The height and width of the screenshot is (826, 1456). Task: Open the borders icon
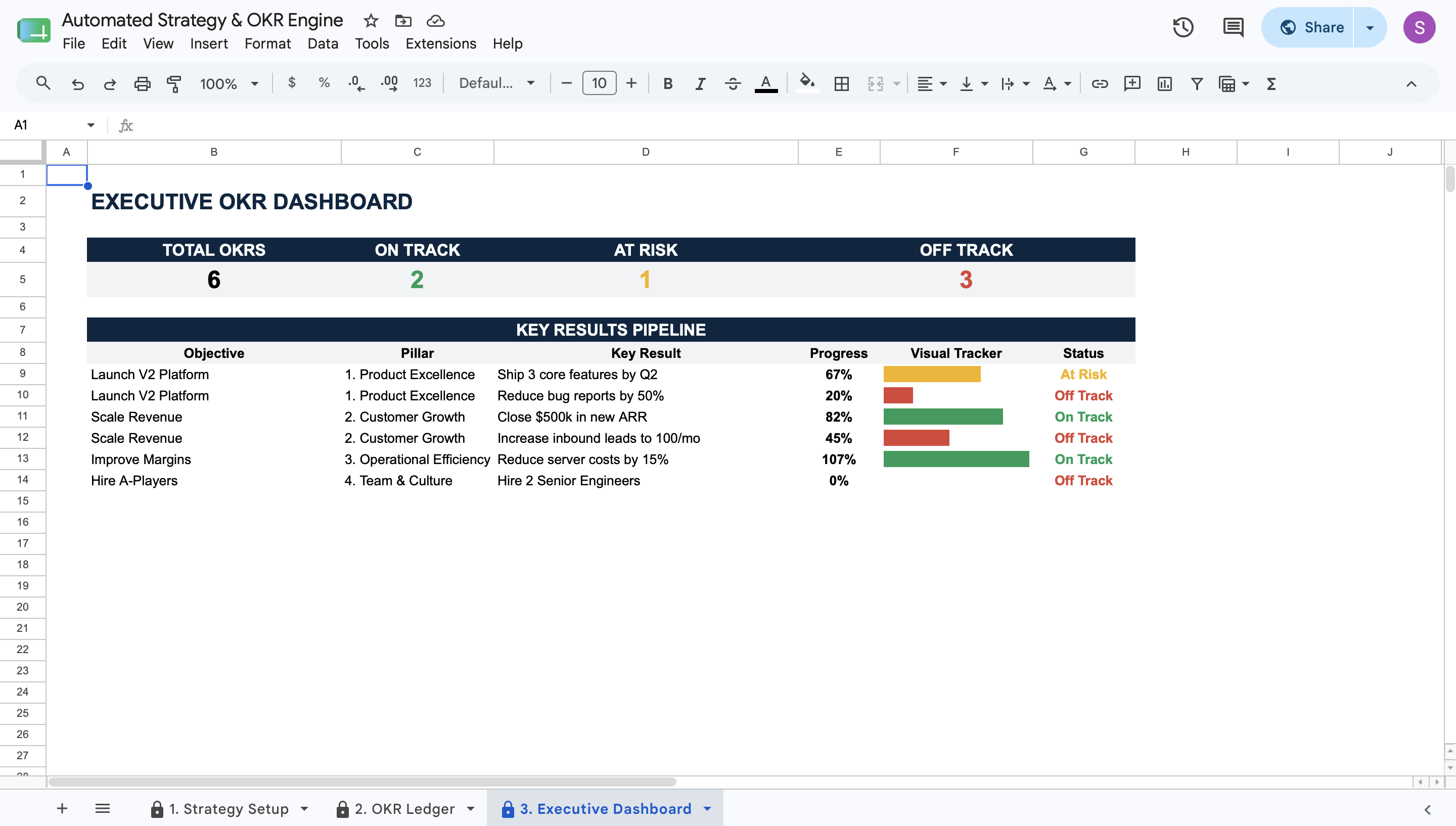click(841, 83)
